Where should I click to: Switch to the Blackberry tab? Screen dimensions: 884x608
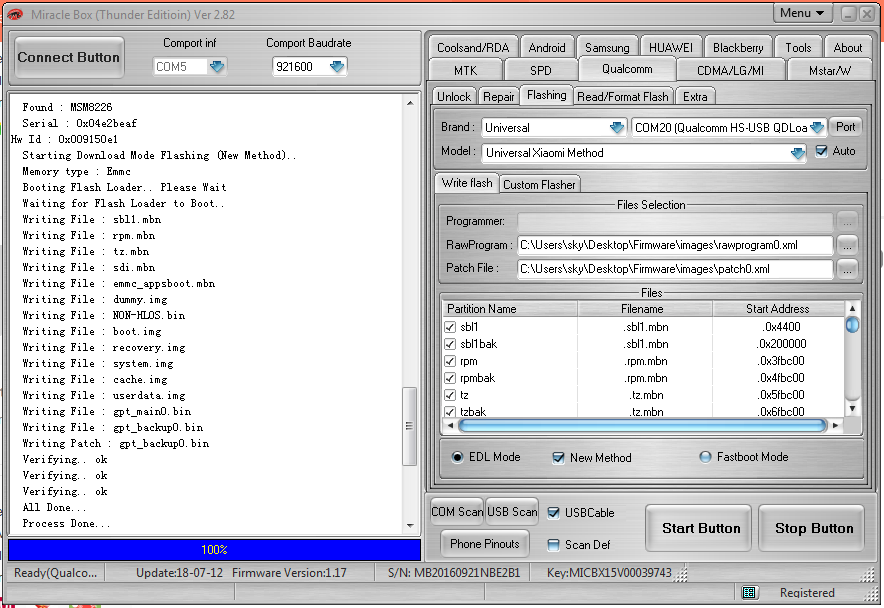click(x=737, y=47)
